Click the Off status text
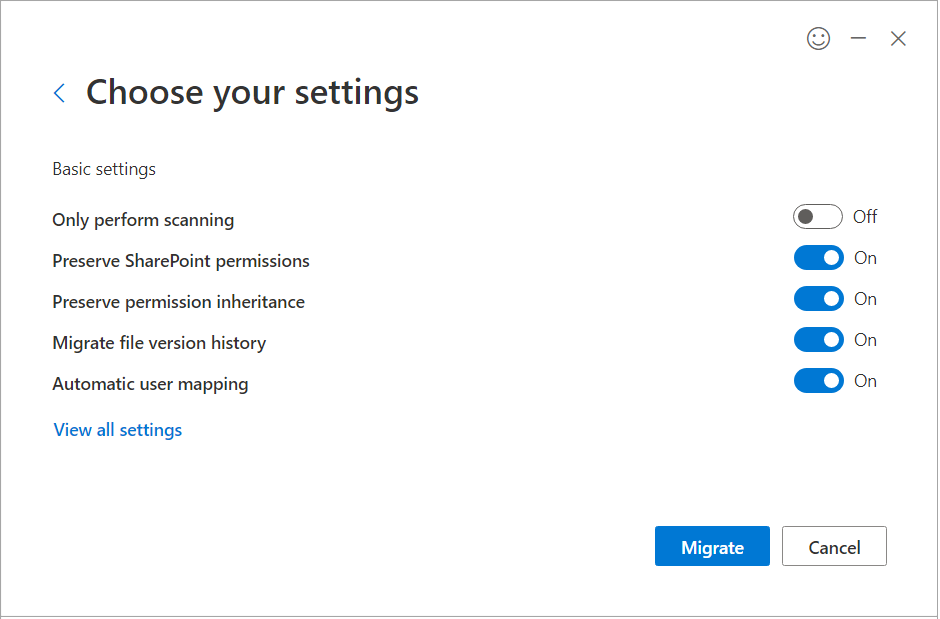This screenshot has height=619, width=940. coord(865,217)
